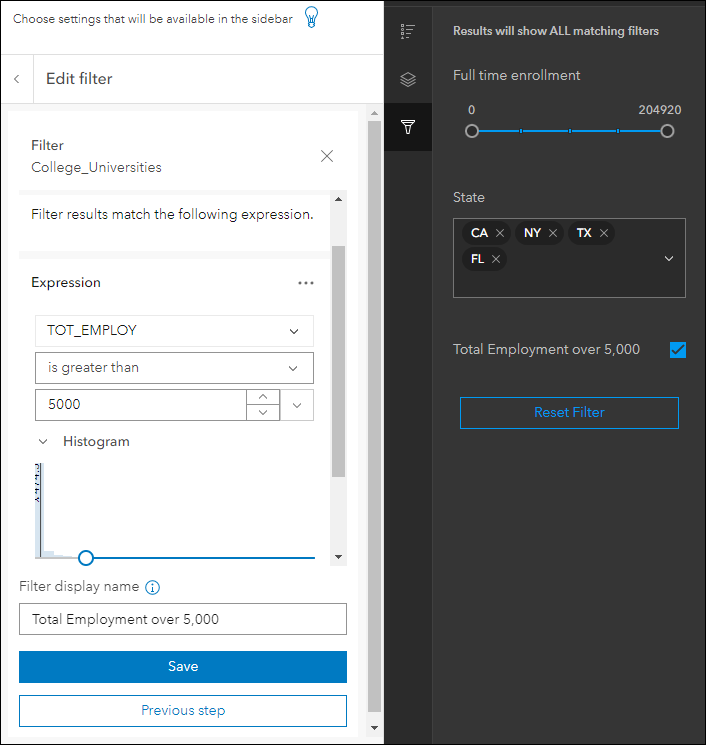Screen dimensions: 706x745
Task: Show info for Filter display name
Action: click(153, 588)
